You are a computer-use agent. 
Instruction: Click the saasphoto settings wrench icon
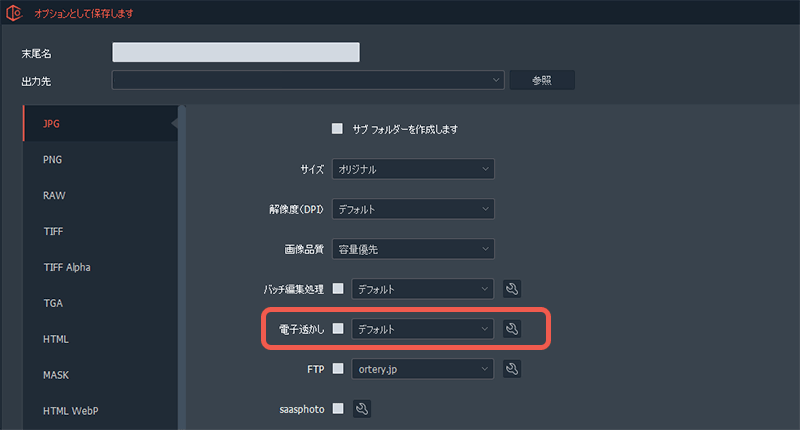pyautogui.click(x=361, y=408)
